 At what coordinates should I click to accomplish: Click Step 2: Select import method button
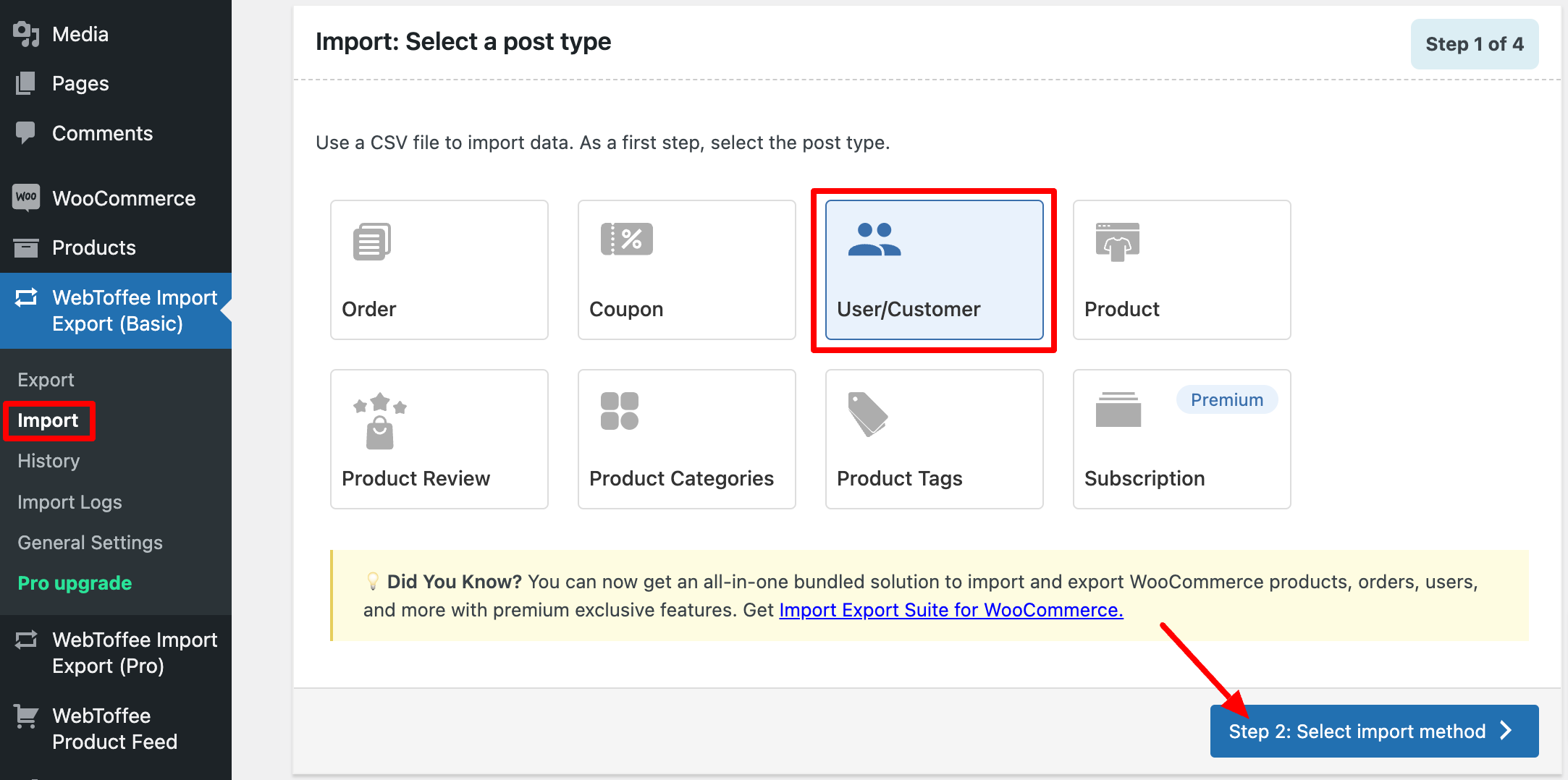[1374, 731]
